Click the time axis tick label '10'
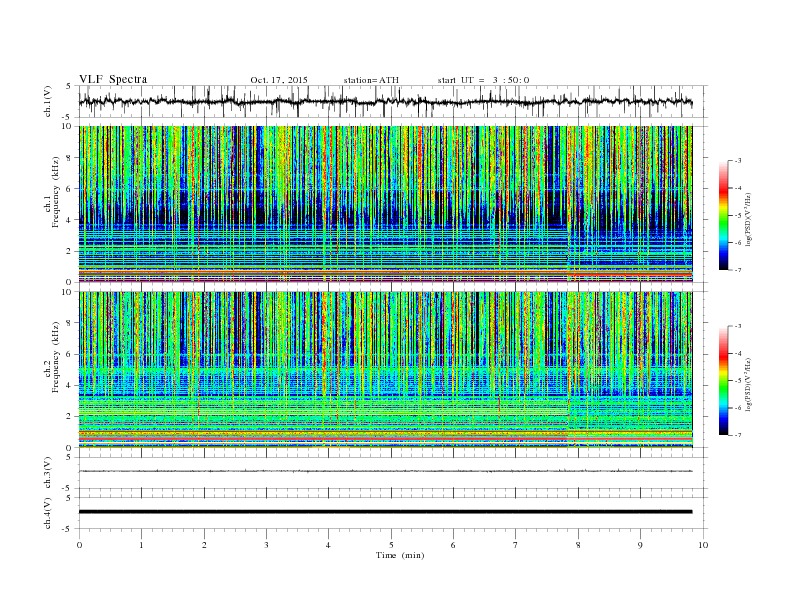The width and height of the screenshot is (792, 612). 703,545
